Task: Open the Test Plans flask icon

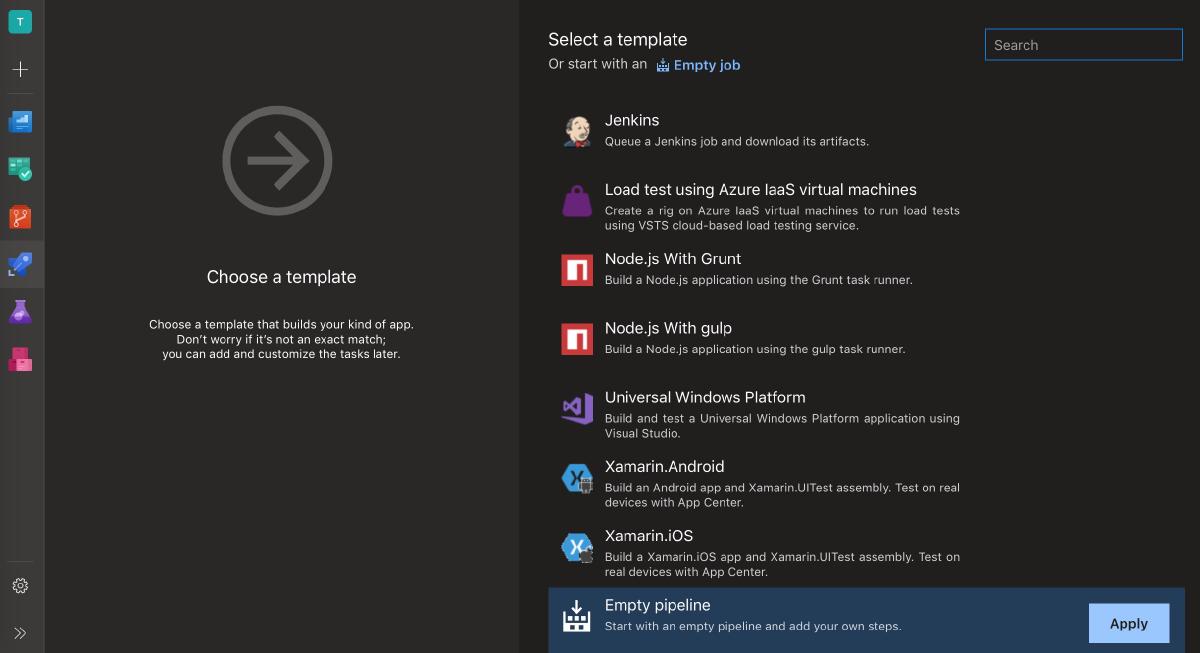Action: coord(21,311)
